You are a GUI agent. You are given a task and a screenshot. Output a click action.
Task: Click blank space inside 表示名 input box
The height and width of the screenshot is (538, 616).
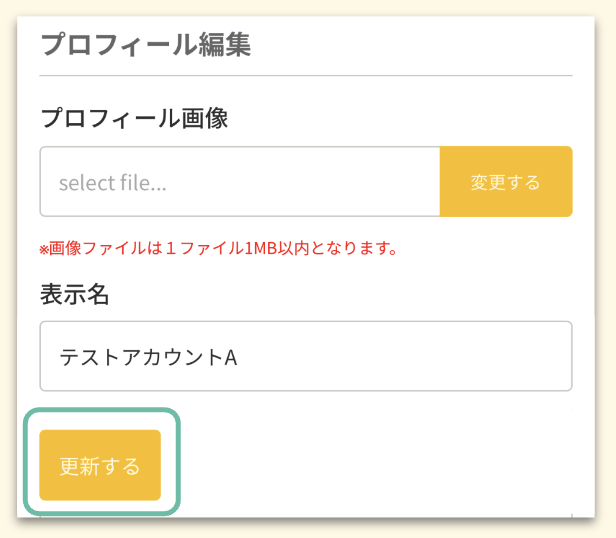[420, 356]
